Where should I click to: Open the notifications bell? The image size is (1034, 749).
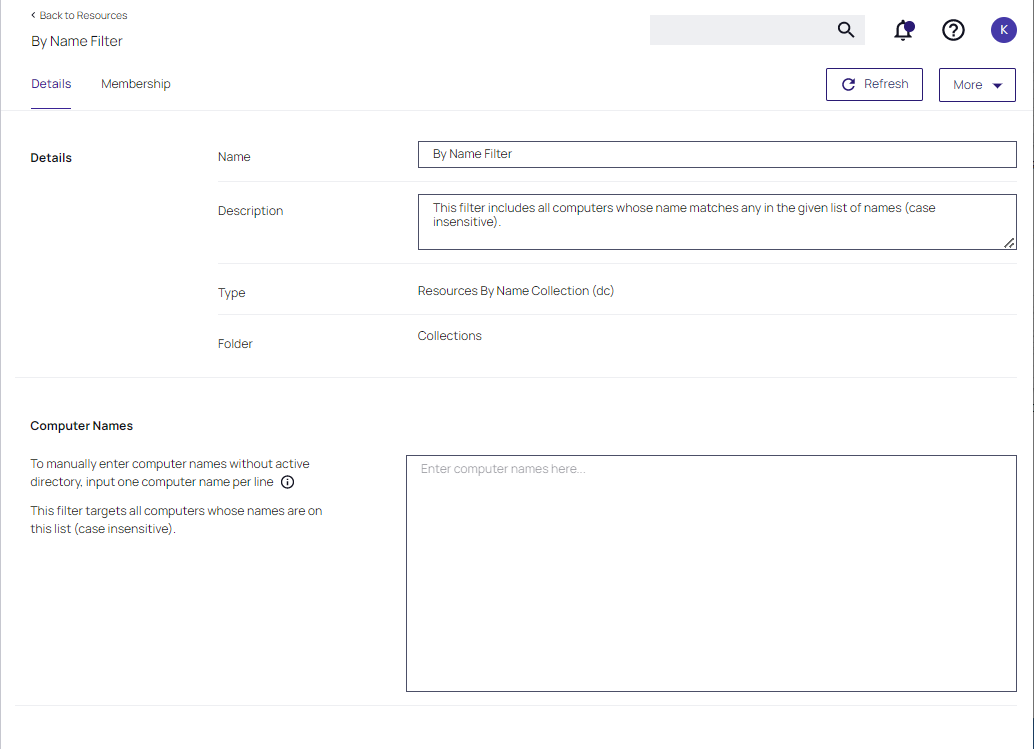[903, 30]
